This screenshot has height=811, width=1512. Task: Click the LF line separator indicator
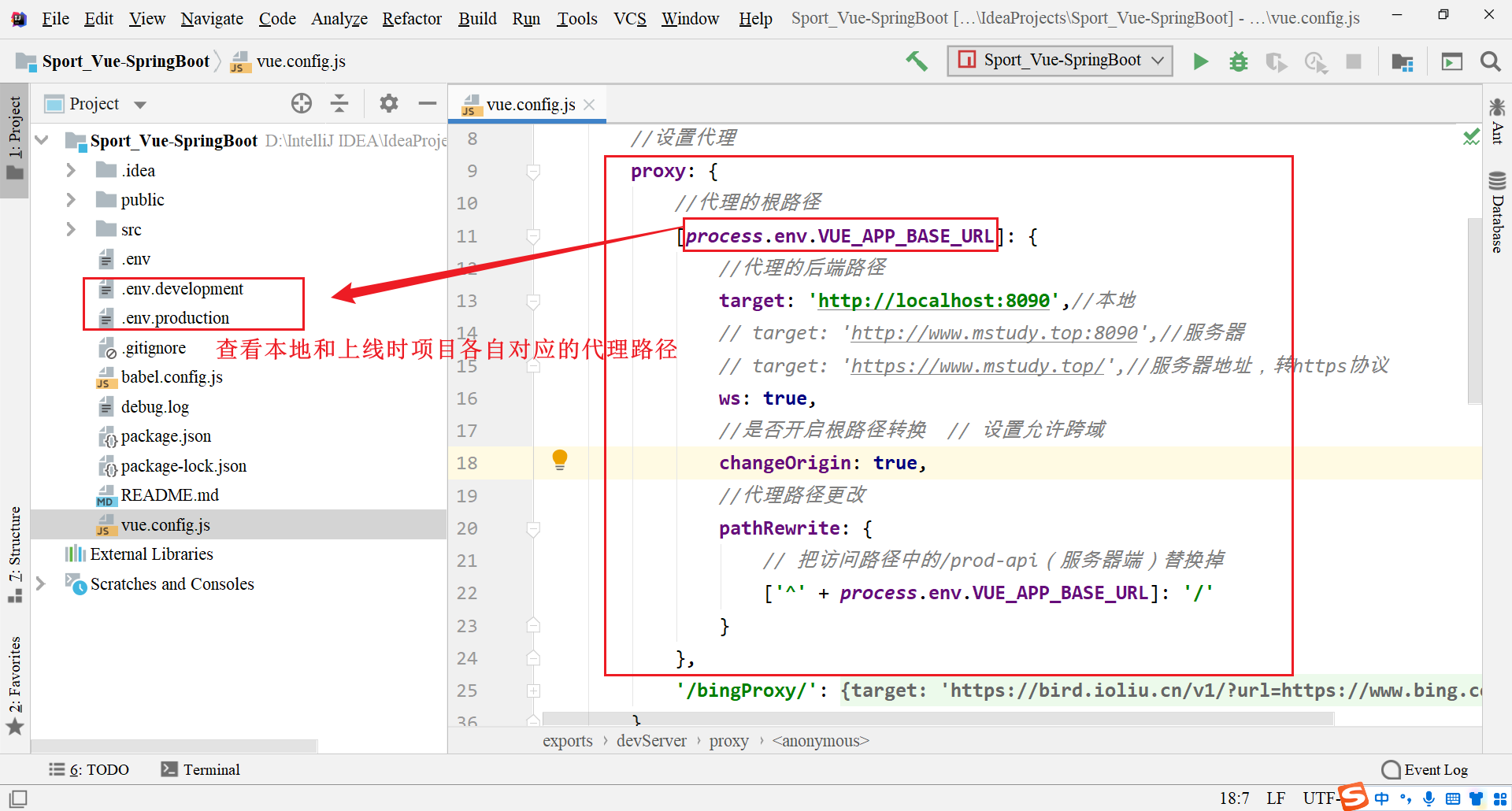tap(1276, 798)
